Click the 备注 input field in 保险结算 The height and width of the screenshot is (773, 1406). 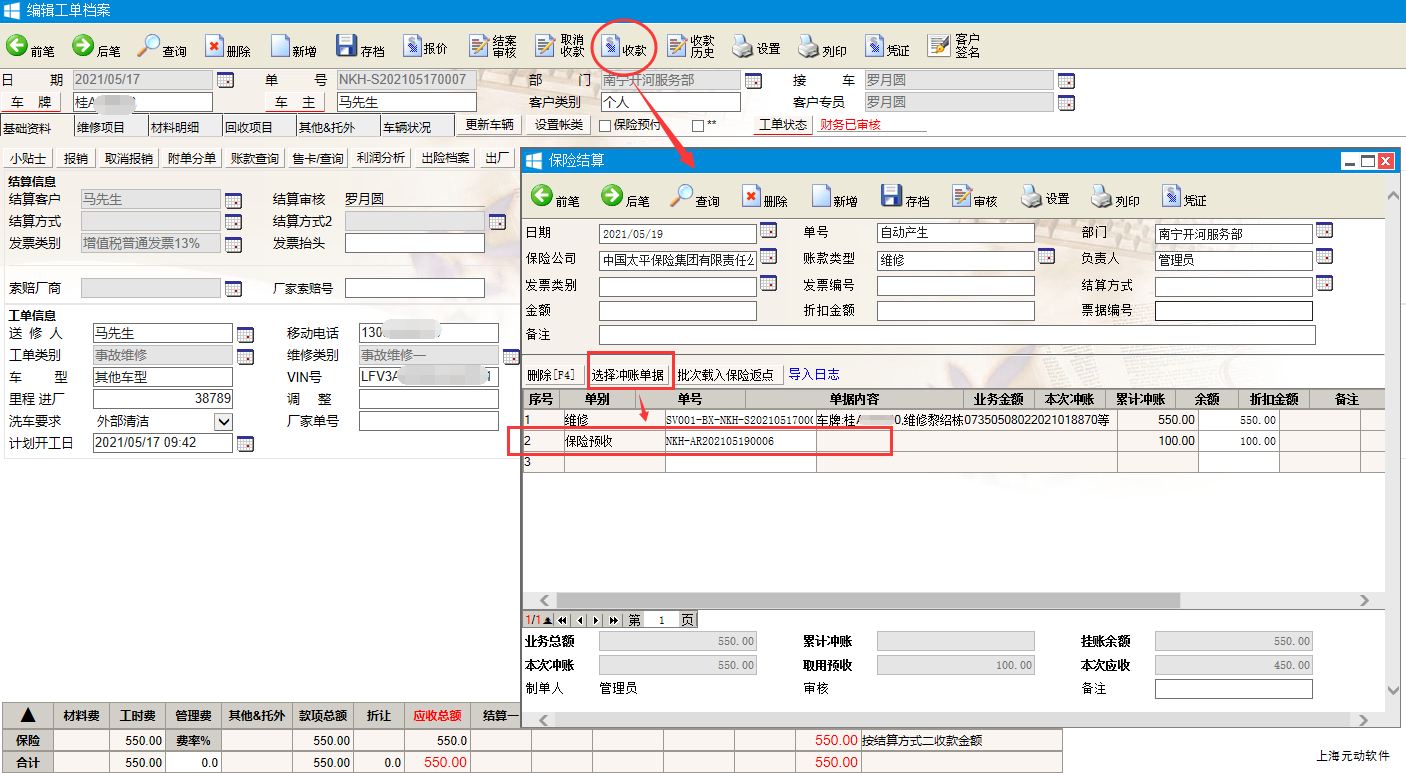click(x=956, y=335)
